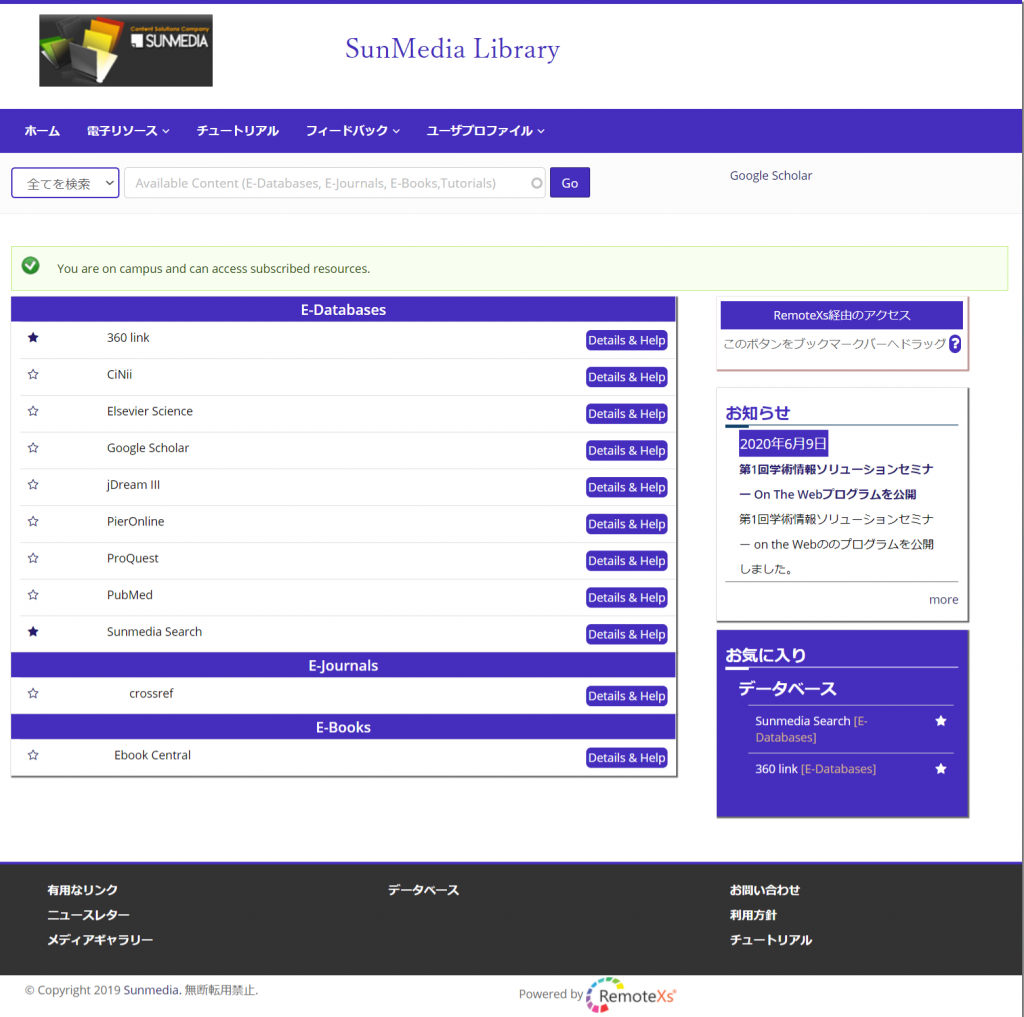Open Details & Help for jDream III
Screen dimensions: 1024x1017
[x=626, y=487]
